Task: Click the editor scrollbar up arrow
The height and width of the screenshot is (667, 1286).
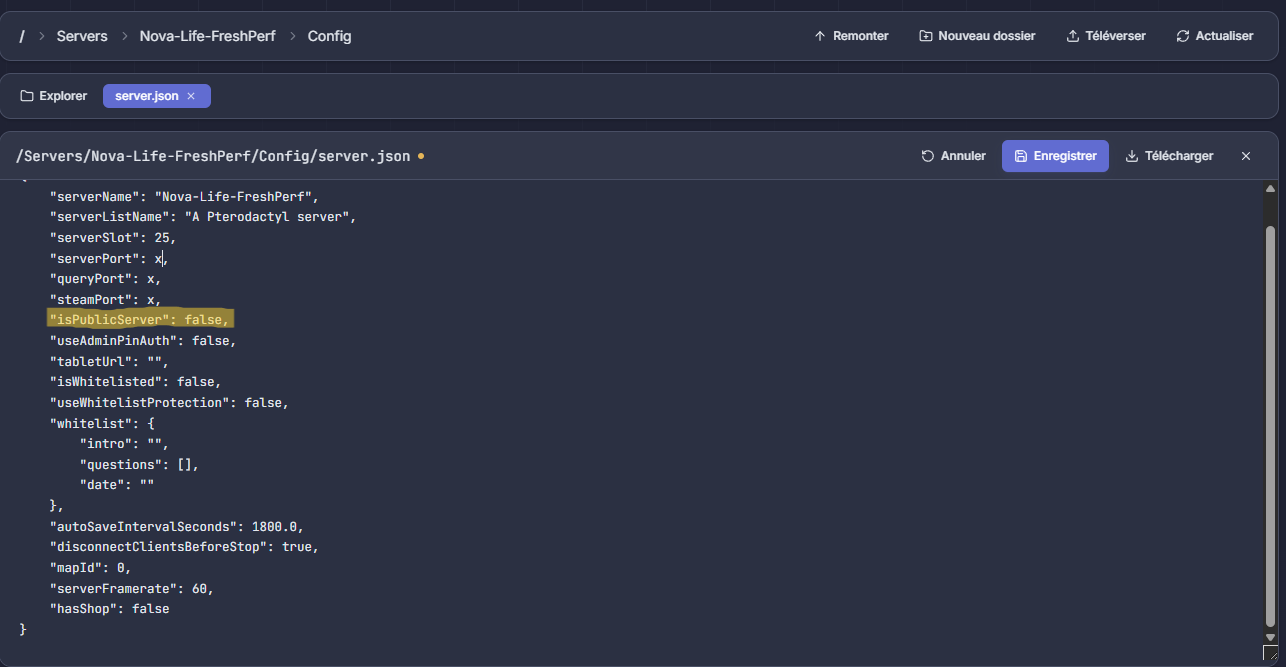Action: (1270, 188)
